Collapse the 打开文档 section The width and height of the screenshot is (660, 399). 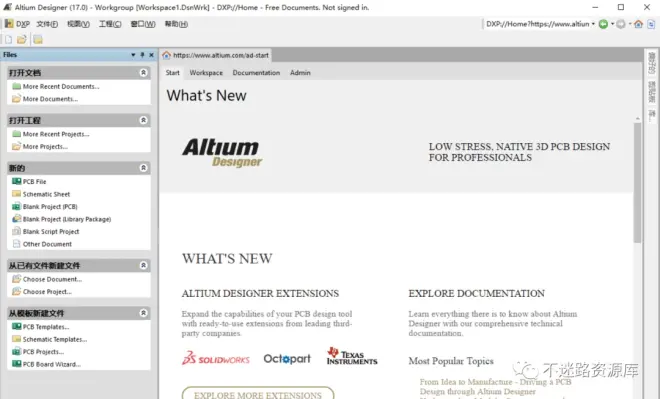(x=143, y=72)
